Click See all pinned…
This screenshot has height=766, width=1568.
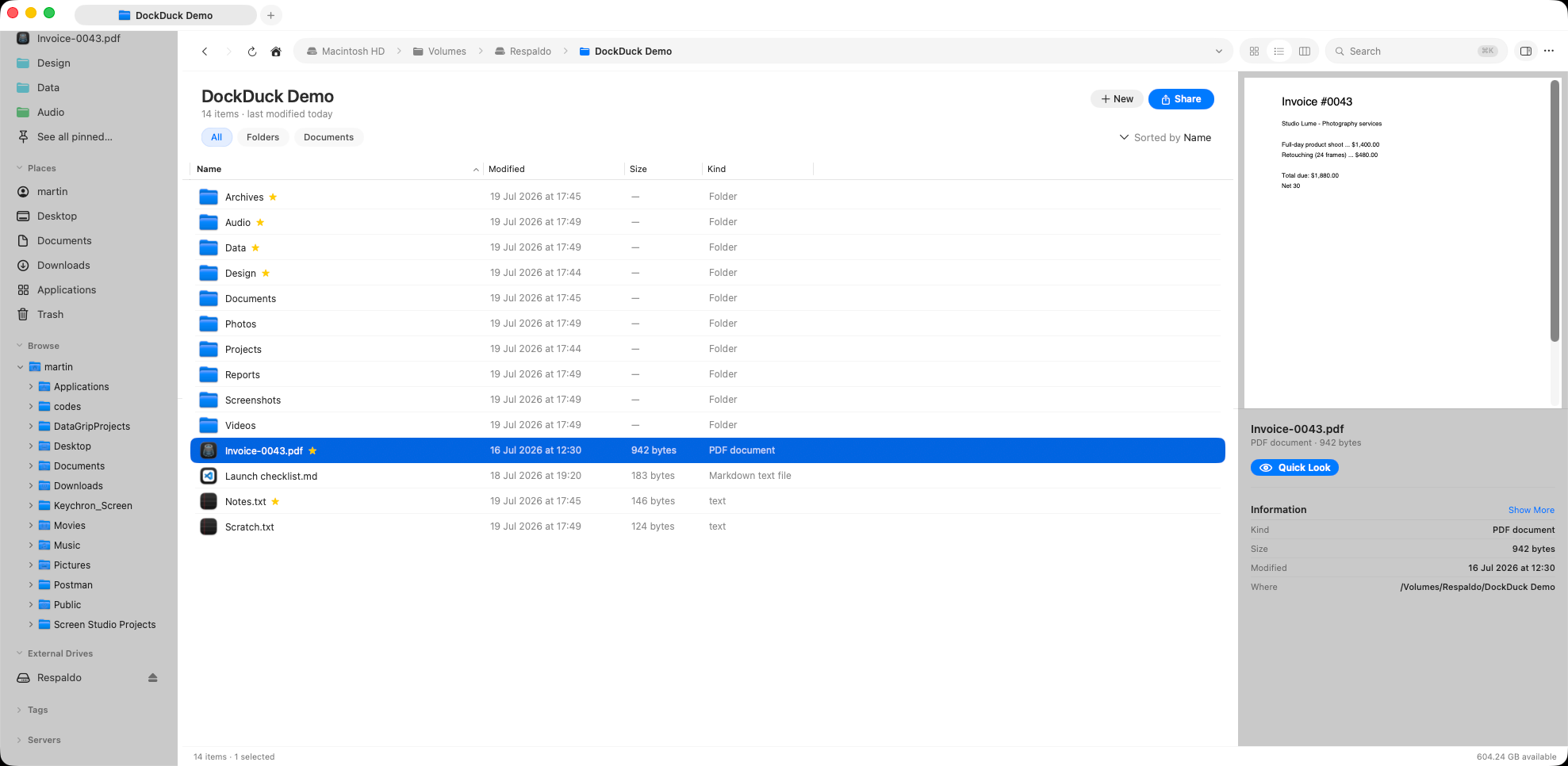coord(75,137)
